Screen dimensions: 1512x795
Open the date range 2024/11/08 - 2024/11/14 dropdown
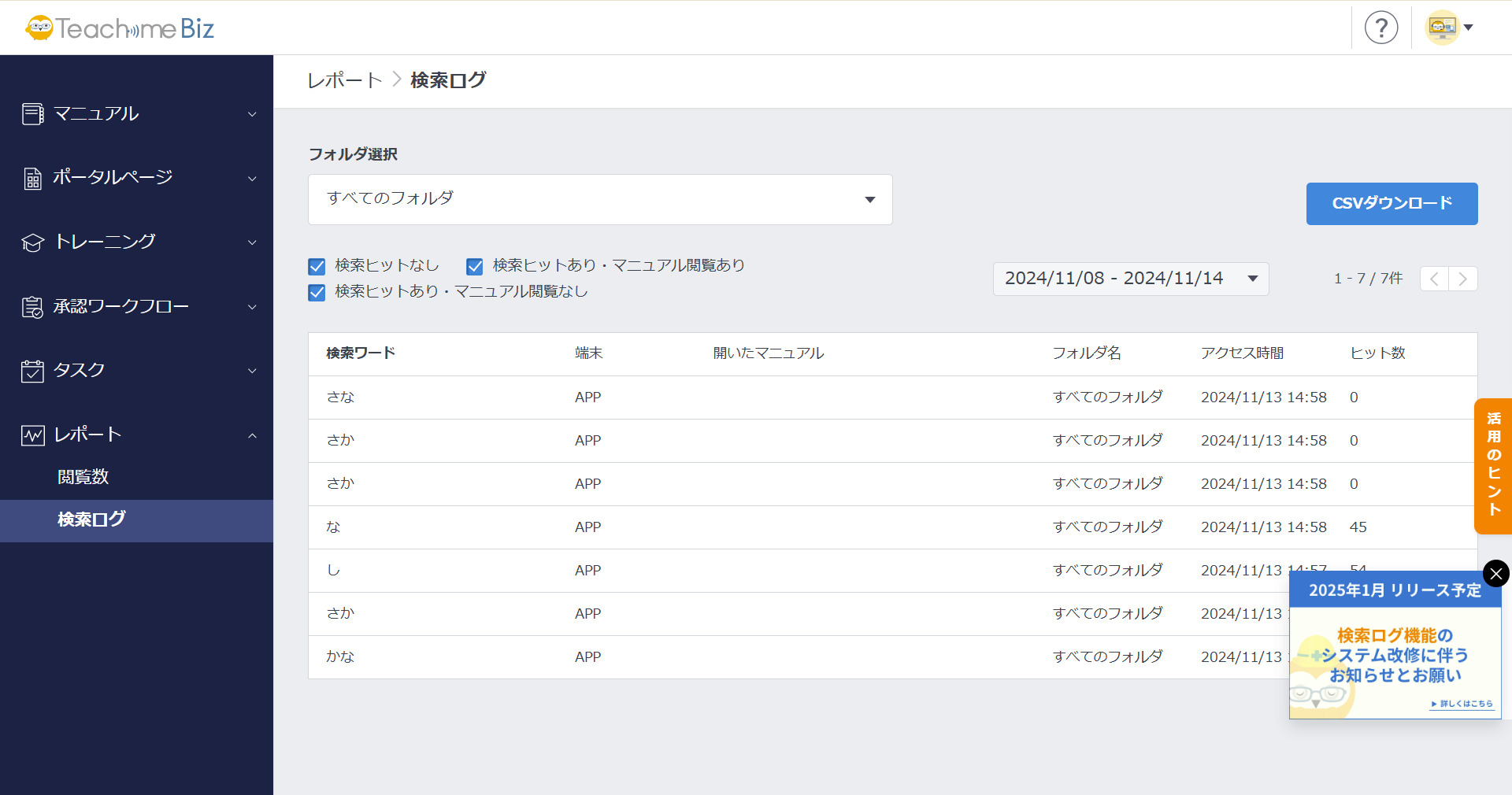click(x=1130, y=279)
